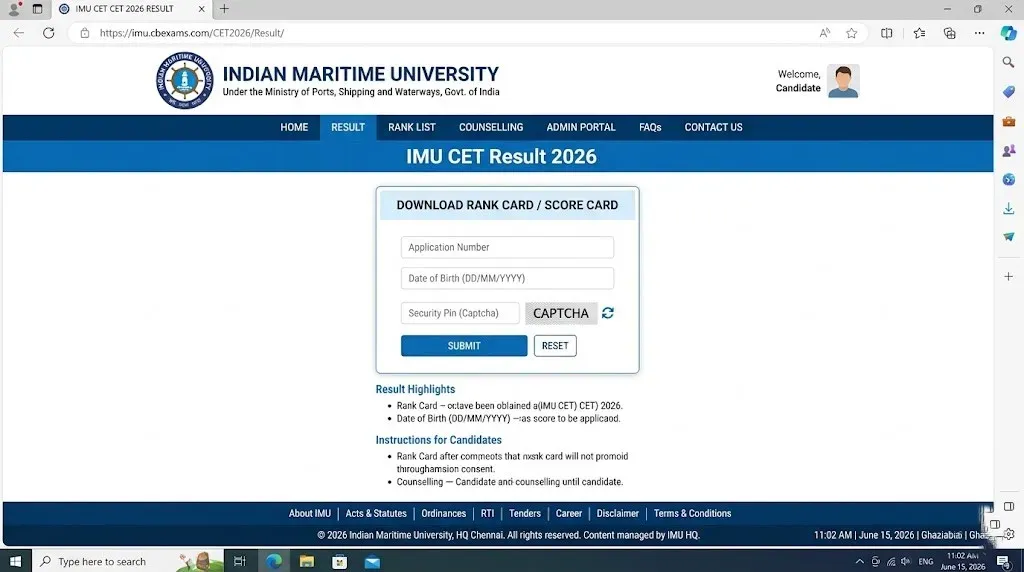Open a new browser tab
Screen dimensions: 1024x572
tap(224, 8)
